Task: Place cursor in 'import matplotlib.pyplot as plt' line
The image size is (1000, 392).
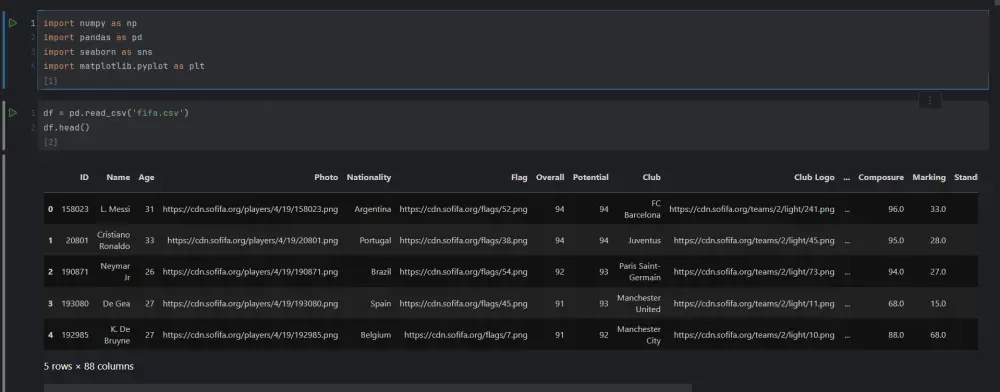Action: pos(124,66)
